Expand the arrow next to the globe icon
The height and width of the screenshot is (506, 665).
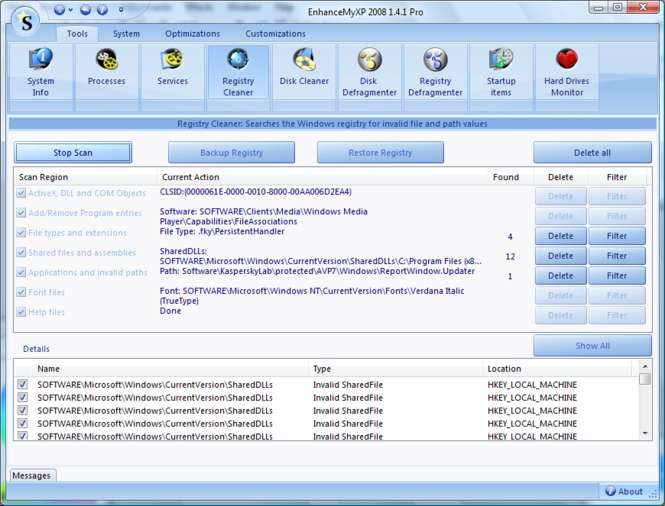click(x=71, y=9)
